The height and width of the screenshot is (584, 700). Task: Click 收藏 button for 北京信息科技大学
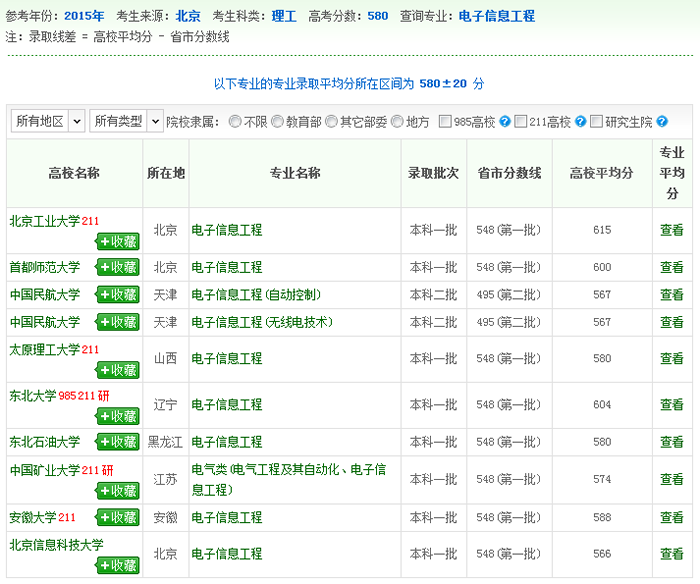click(117, 566)
